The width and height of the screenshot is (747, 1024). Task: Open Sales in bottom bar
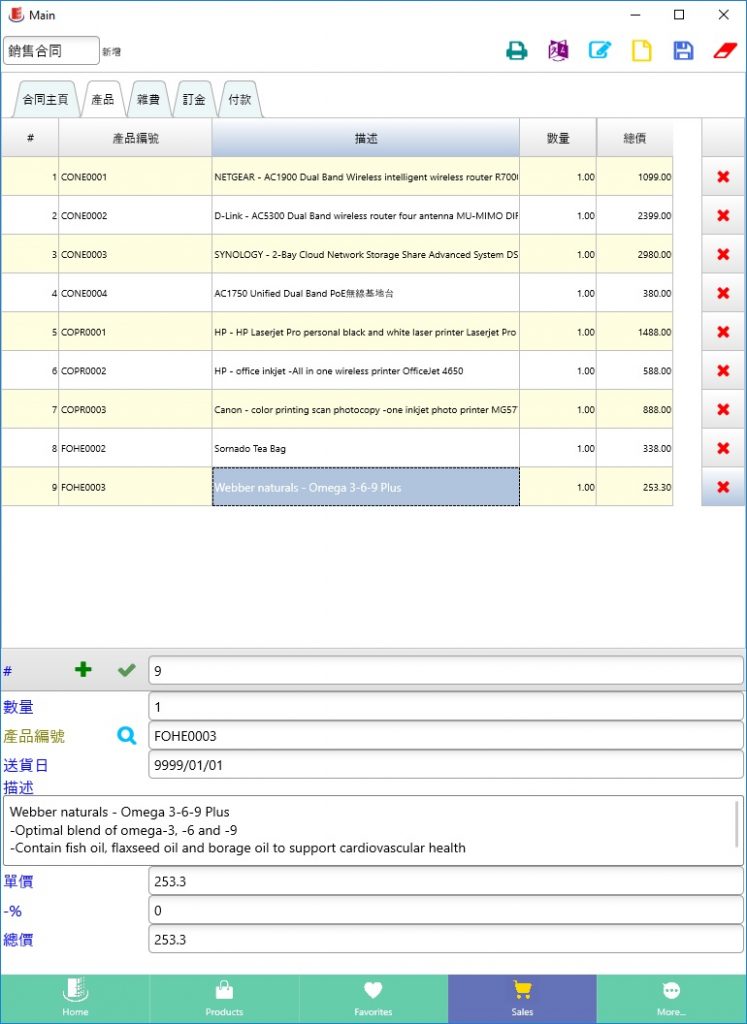click(522, 999)
